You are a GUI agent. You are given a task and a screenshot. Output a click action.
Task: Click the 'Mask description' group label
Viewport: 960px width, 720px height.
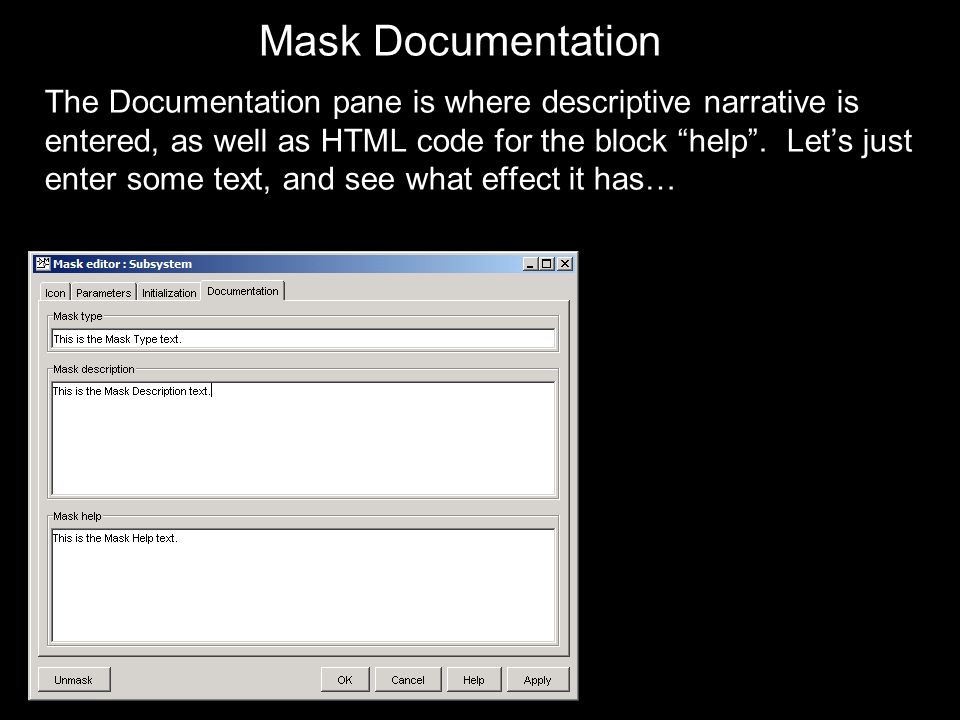94,369
